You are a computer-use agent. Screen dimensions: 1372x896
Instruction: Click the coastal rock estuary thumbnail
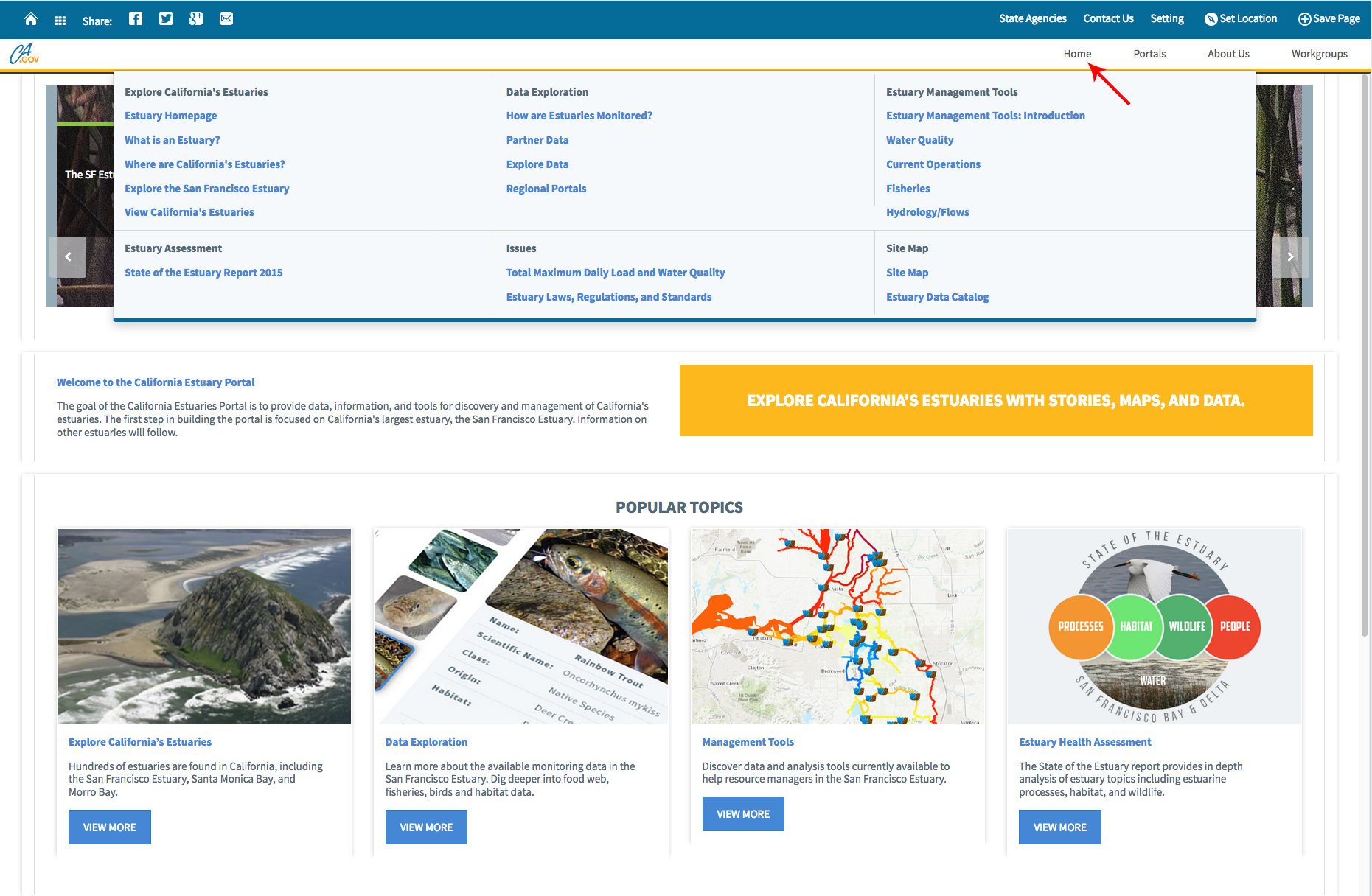(x=204, y=626)
